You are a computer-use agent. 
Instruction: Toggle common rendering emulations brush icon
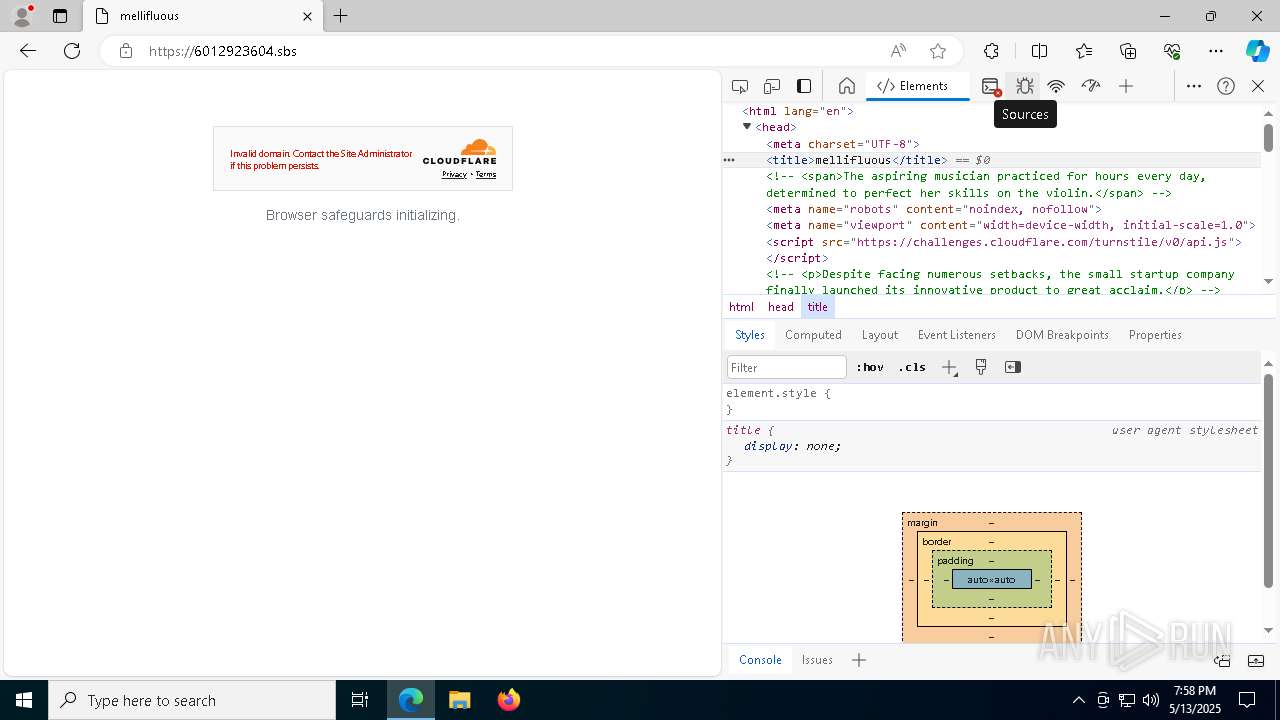tap(981, 367)
